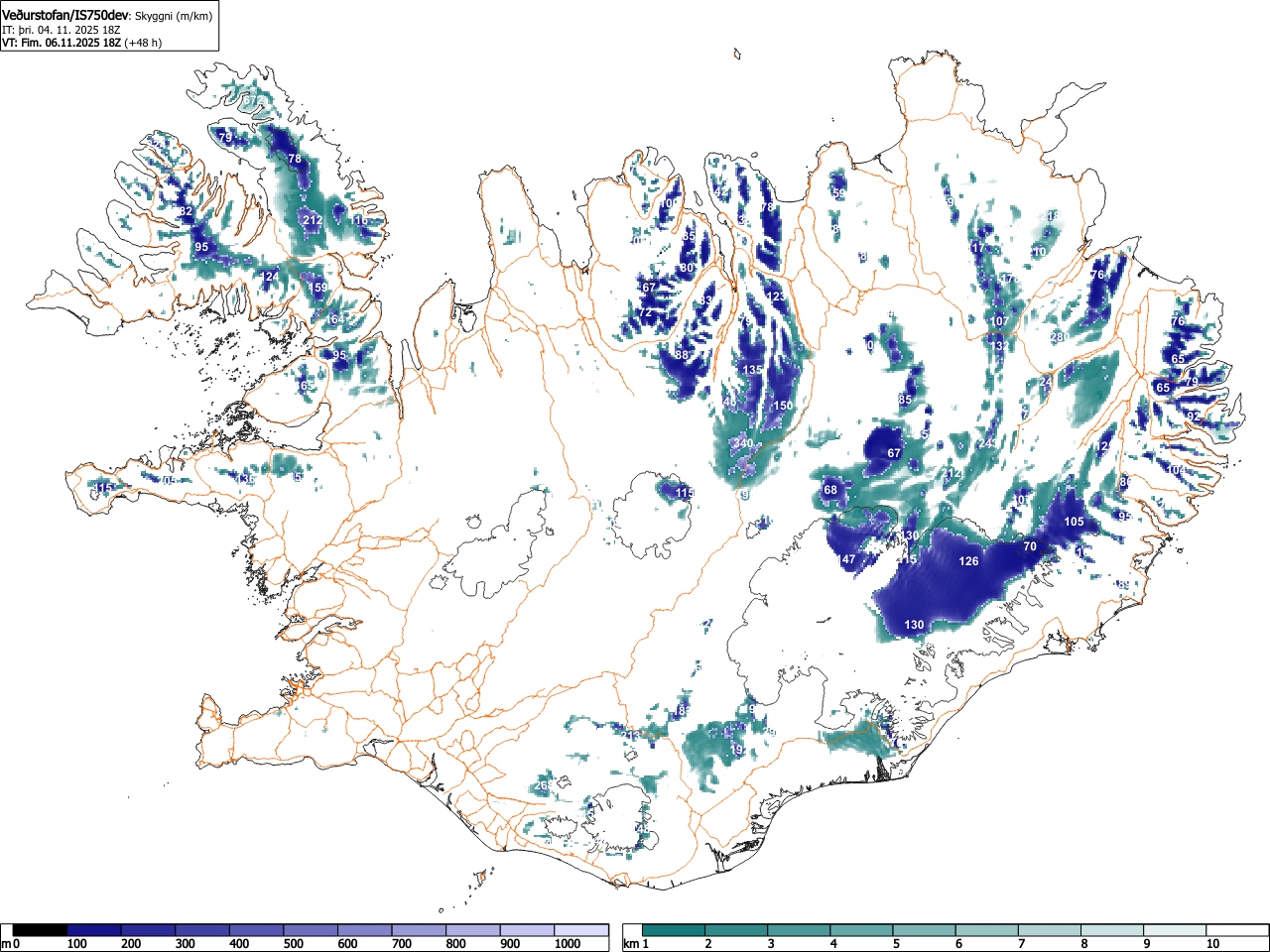This screenshot has width=1270, height=952.
Task: Click the 68 value label
Action: tap(830, 490)
